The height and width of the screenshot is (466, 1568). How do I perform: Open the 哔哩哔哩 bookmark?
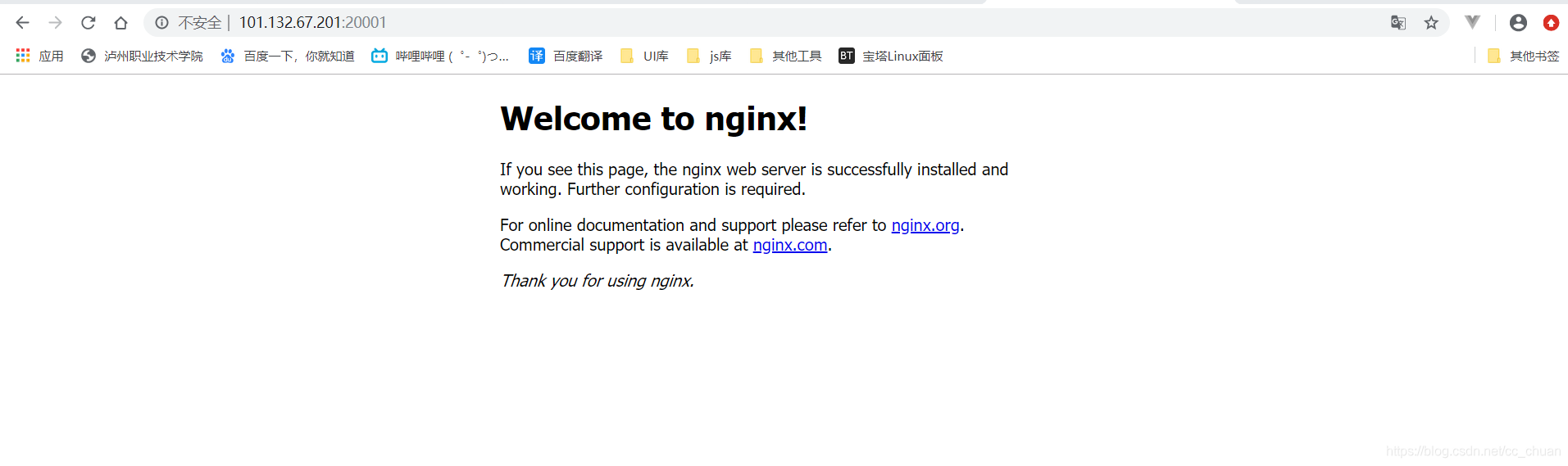click(x=440, y=56)
